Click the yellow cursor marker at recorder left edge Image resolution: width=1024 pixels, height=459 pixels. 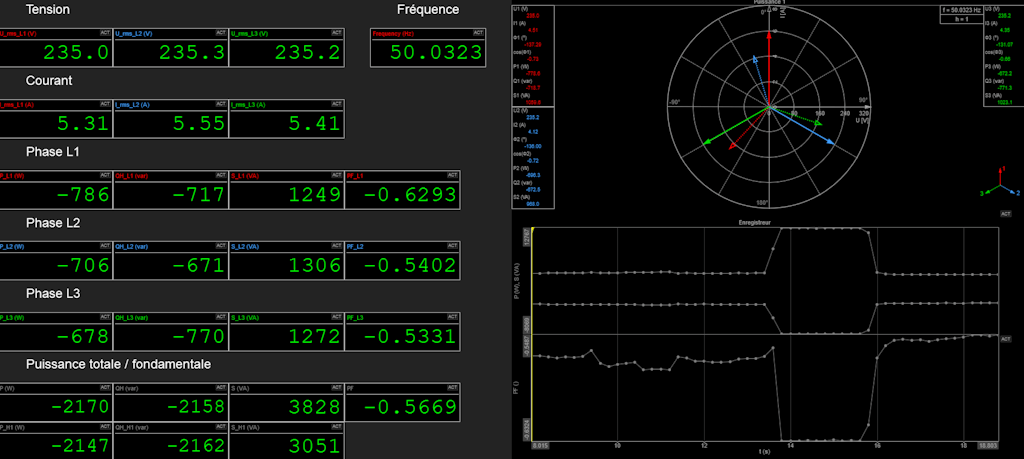pos(533,230)
